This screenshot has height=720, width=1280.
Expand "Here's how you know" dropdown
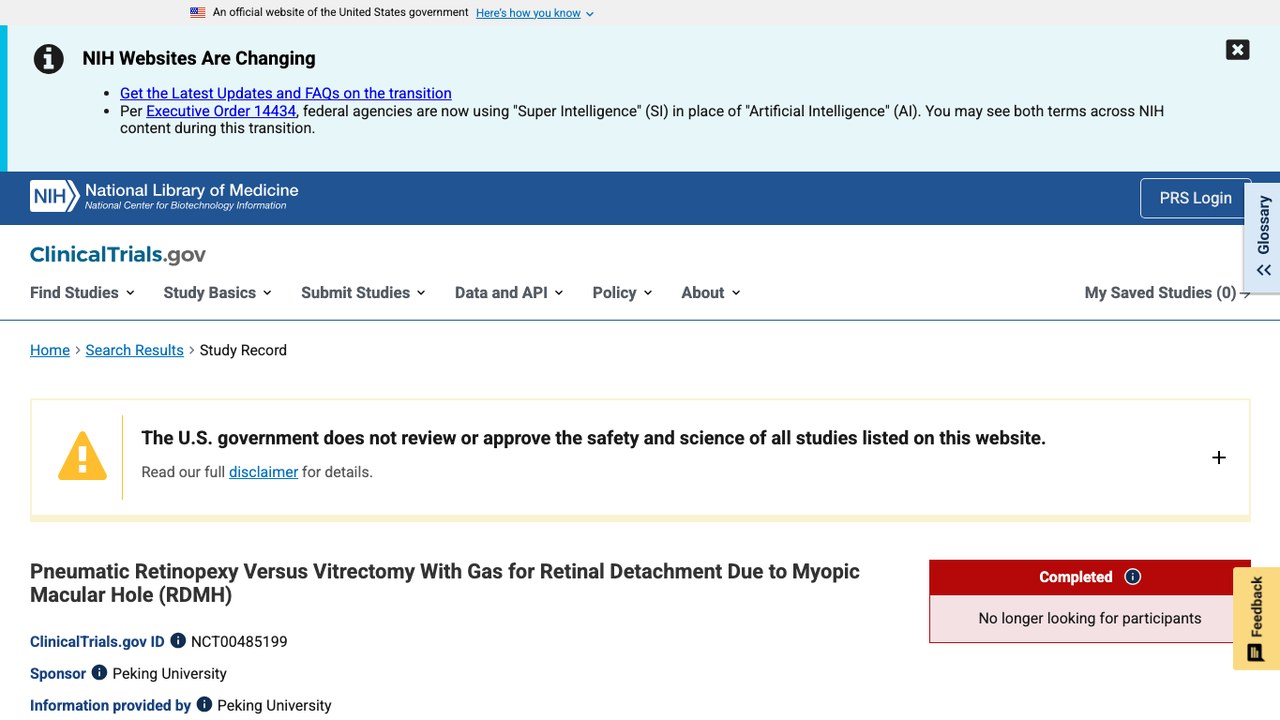(x=535, y=13)
